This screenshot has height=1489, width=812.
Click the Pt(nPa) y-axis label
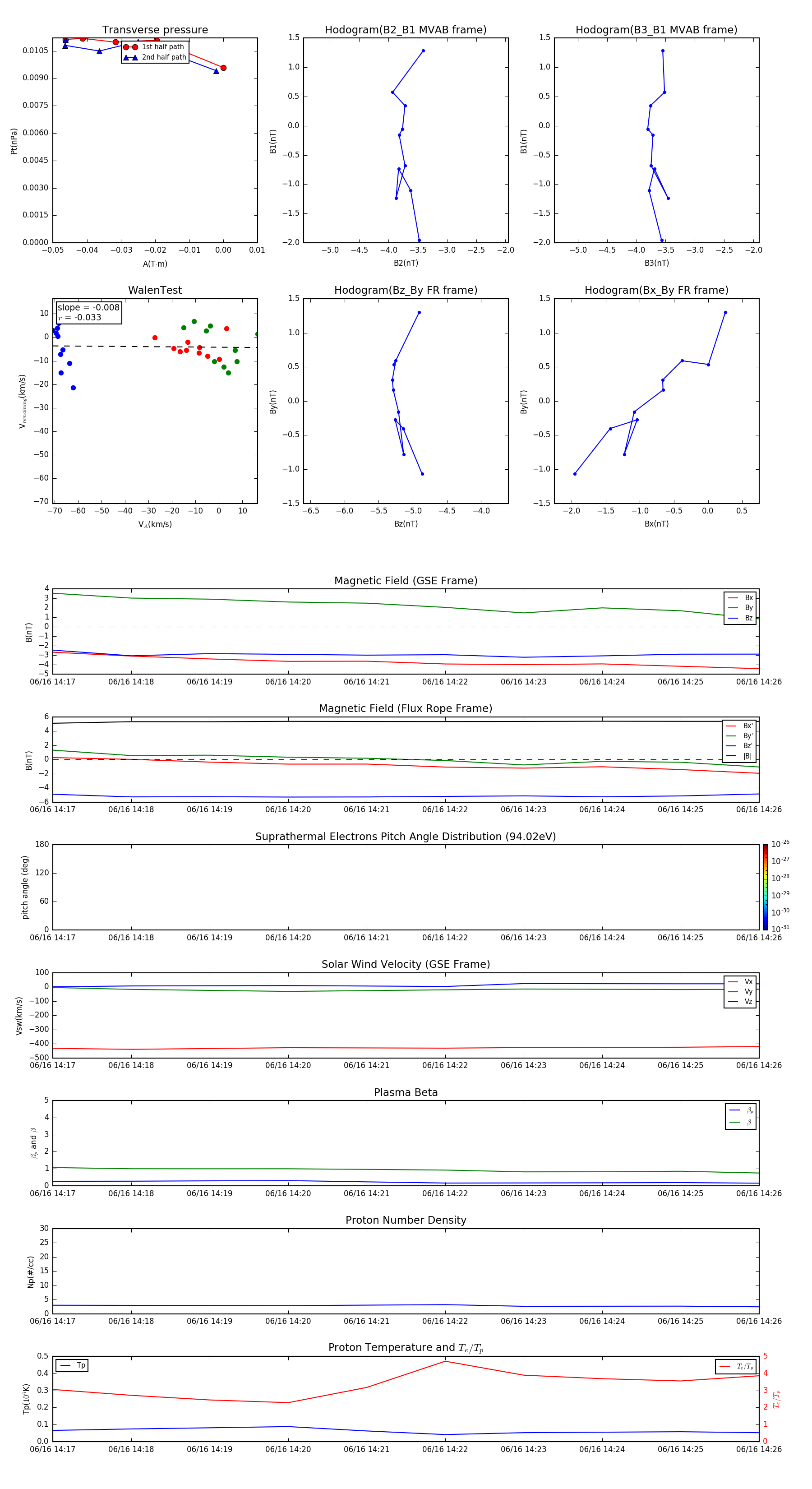pyautogui.click(x=14, y=141)
